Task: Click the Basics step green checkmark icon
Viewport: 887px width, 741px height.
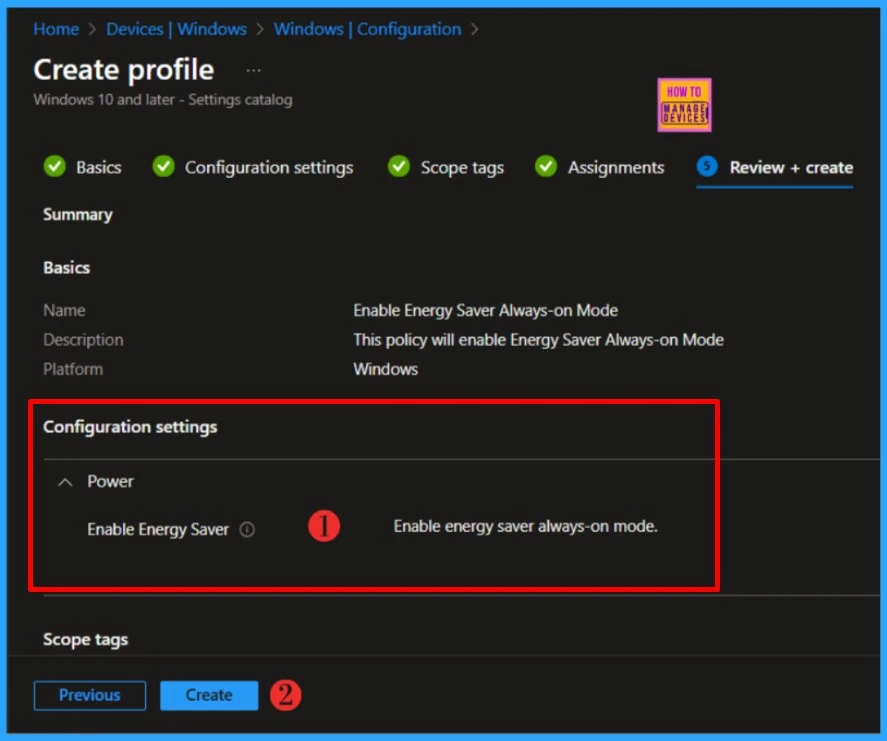Action: [54, 167]
